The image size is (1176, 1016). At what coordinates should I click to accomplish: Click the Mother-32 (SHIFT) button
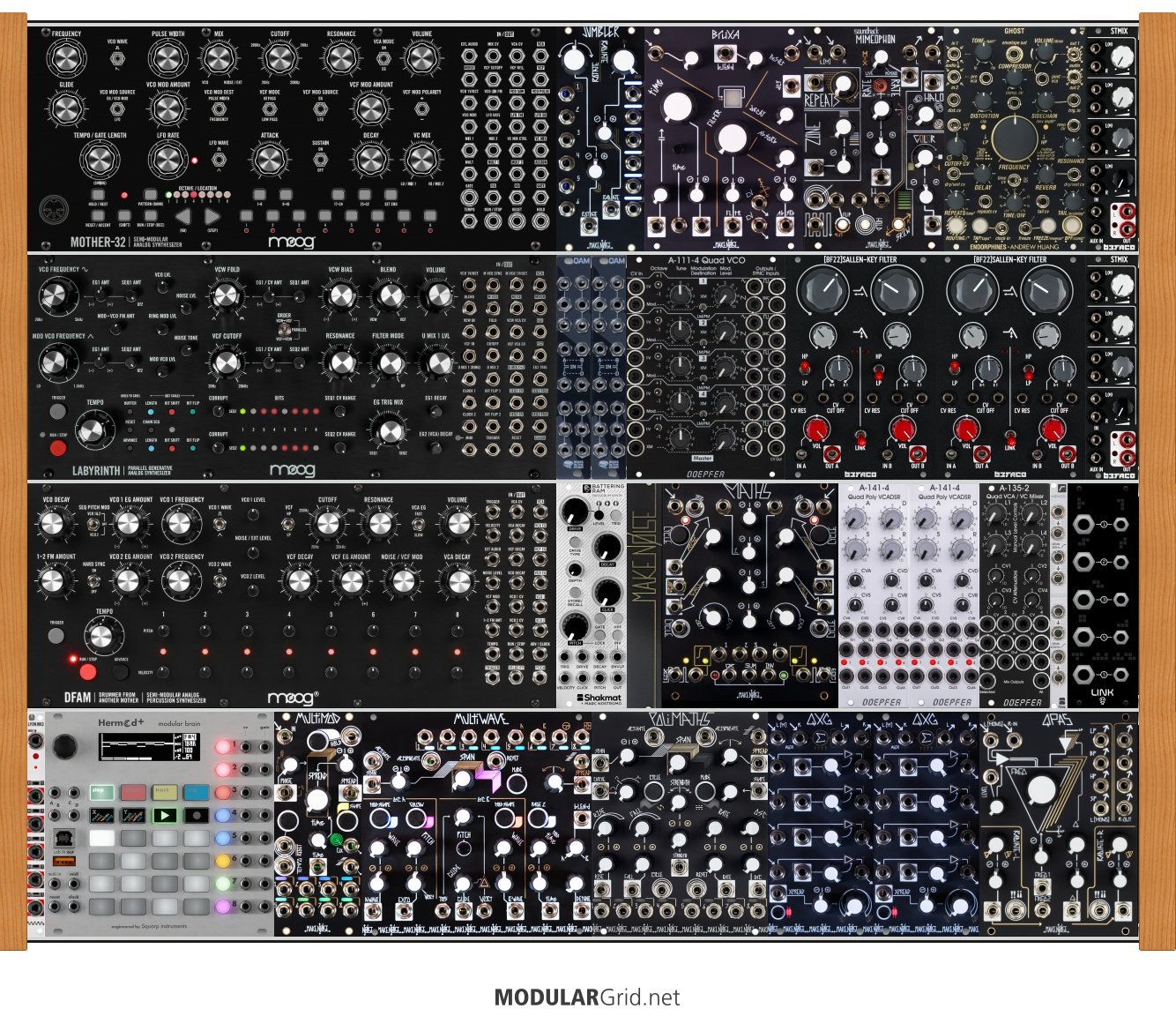pos(126,215)
